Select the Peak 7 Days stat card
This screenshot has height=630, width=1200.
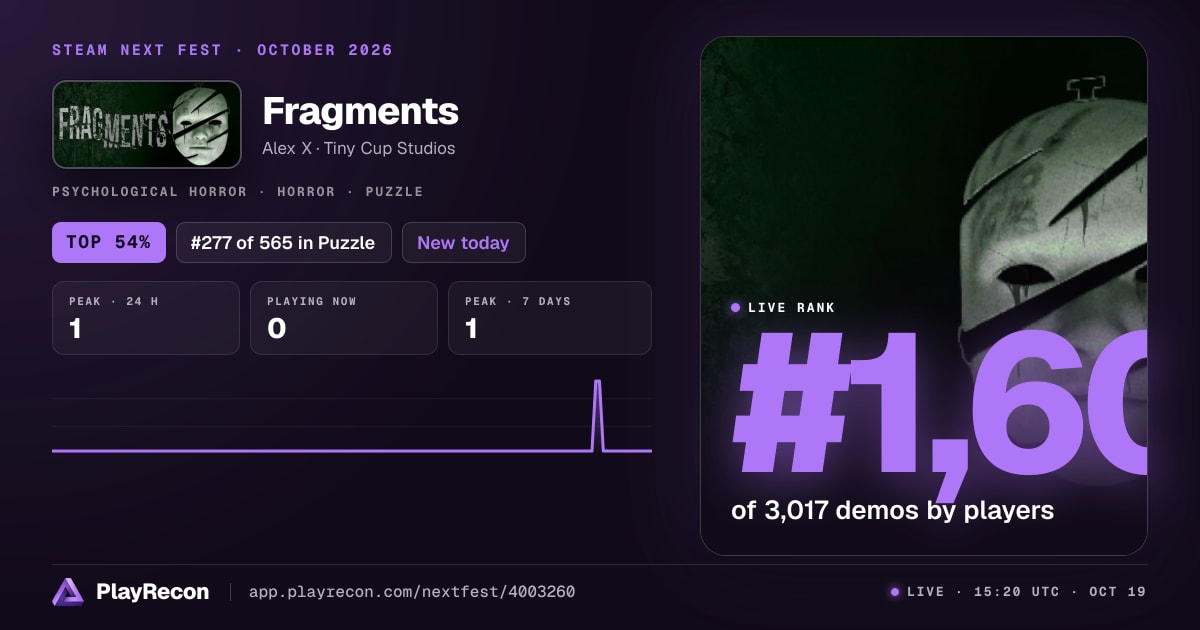pos(550,318)
